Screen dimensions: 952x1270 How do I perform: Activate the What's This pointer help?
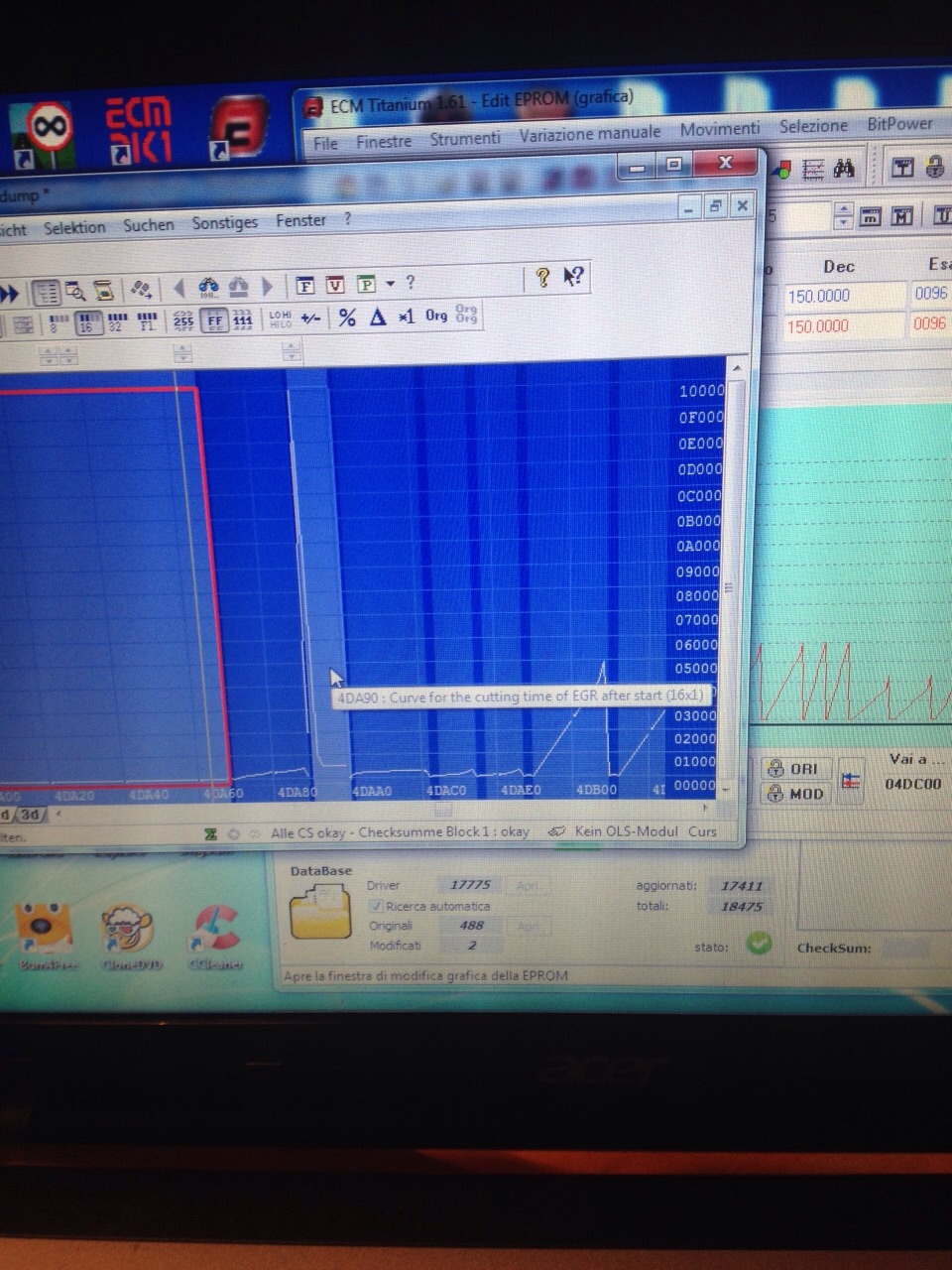[x=573, y=277]
